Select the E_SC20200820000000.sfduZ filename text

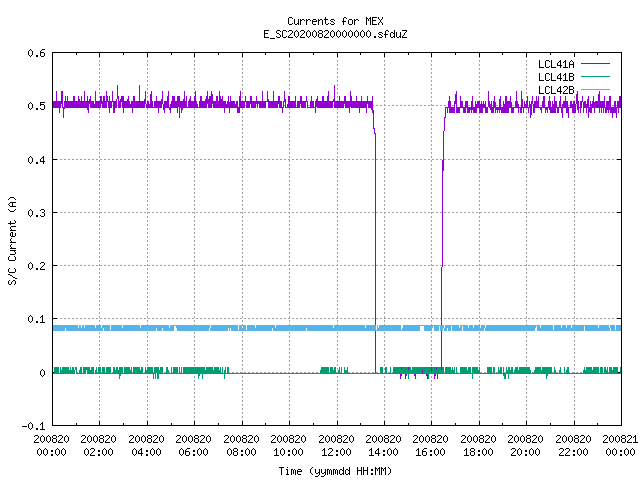click(335, 34)
